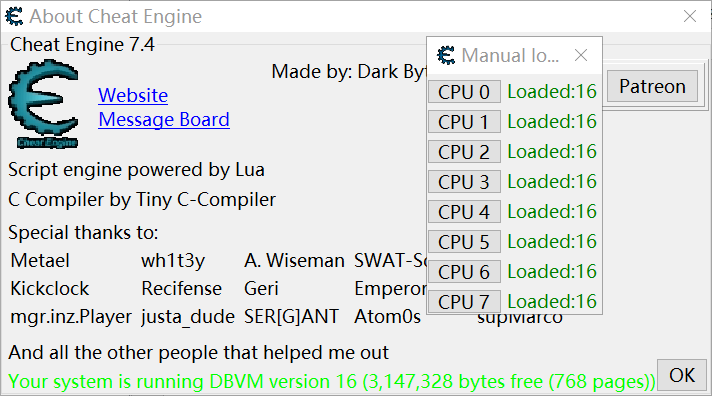
Task: Load DBVM on CPU 6
Action: click(x=464, y=272)
